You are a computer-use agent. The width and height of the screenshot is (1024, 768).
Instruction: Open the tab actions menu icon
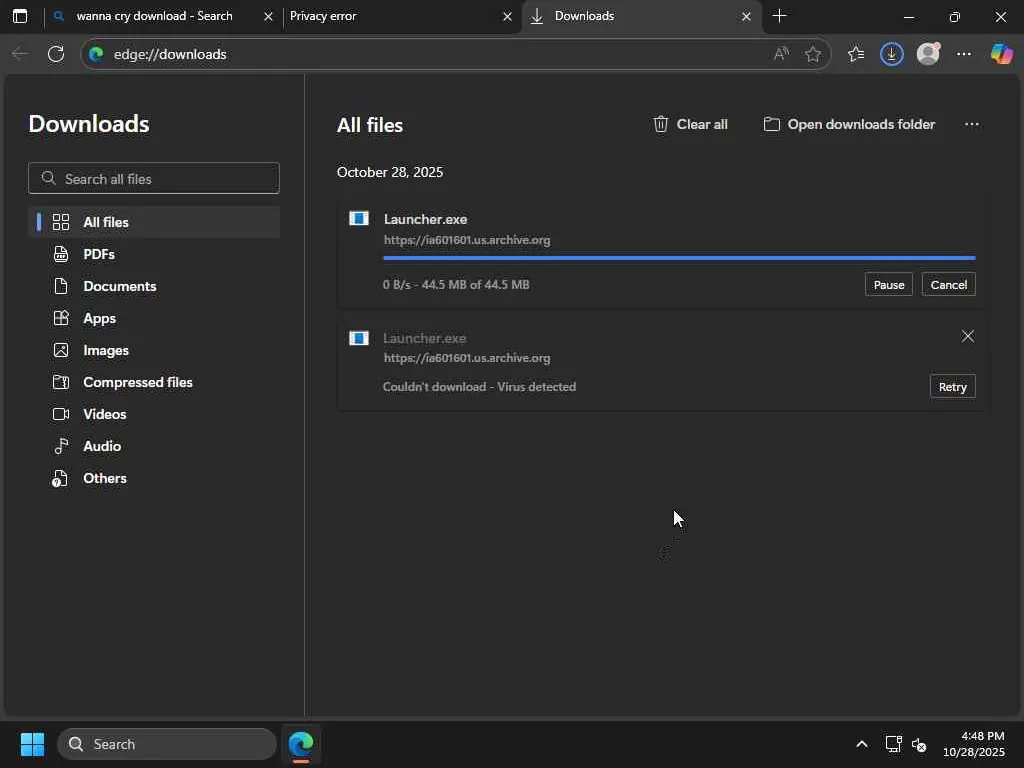click(20, 16)
